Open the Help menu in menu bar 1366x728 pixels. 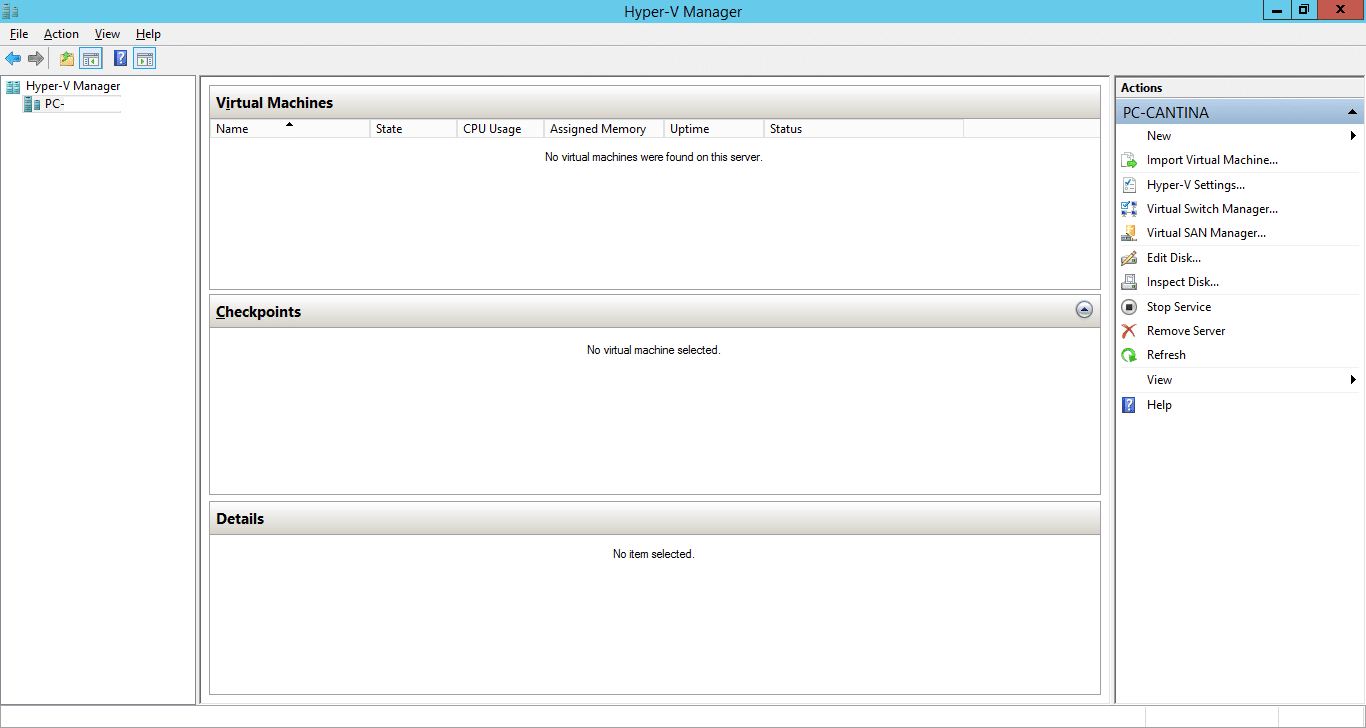148,34
